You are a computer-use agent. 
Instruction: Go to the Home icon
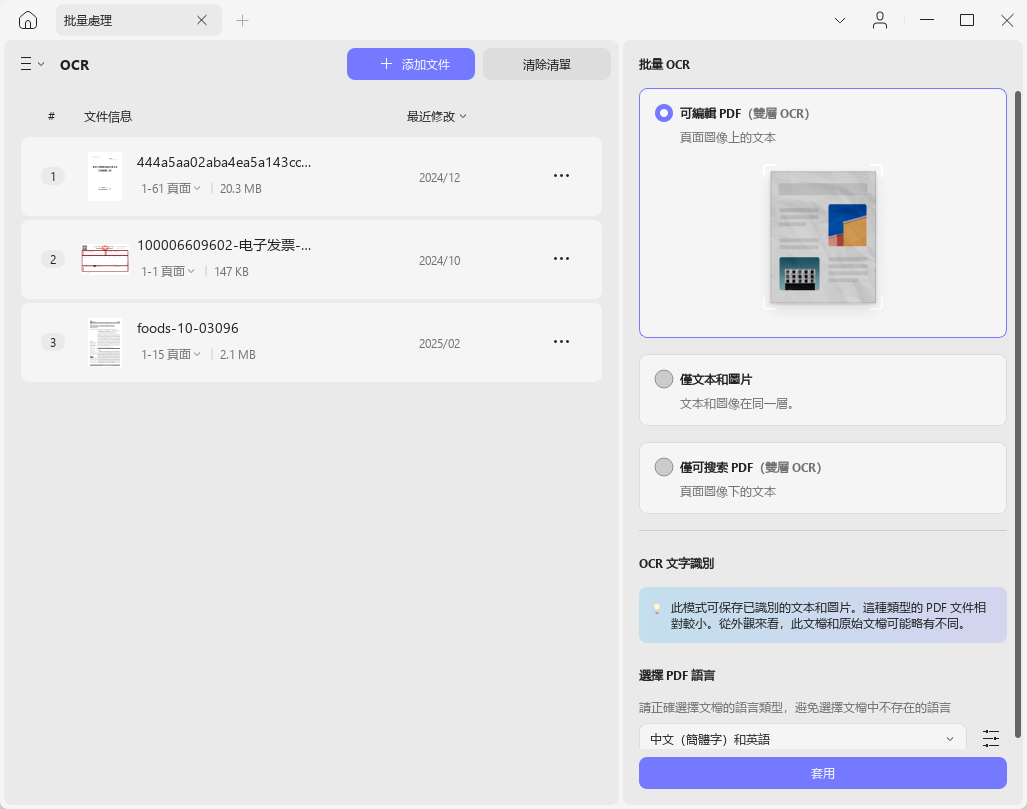[x=28, y=20]
